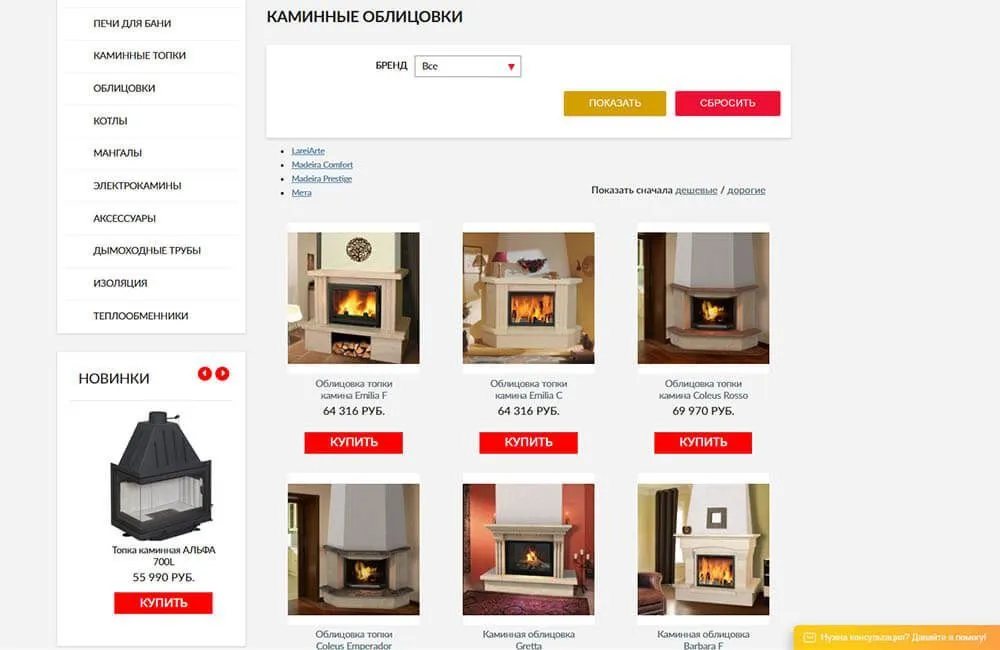Screen dimensions: 1000x650
Task: Select Дымоходные трубы in sidebar
Action: (147, 251)
